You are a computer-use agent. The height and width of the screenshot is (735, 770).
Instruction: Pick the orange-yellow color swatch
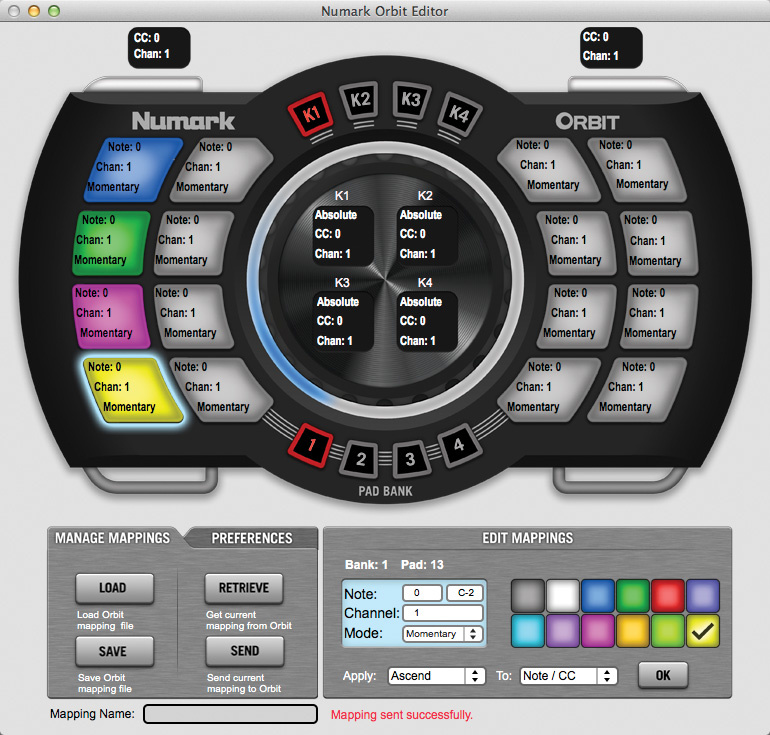point(633,631)
